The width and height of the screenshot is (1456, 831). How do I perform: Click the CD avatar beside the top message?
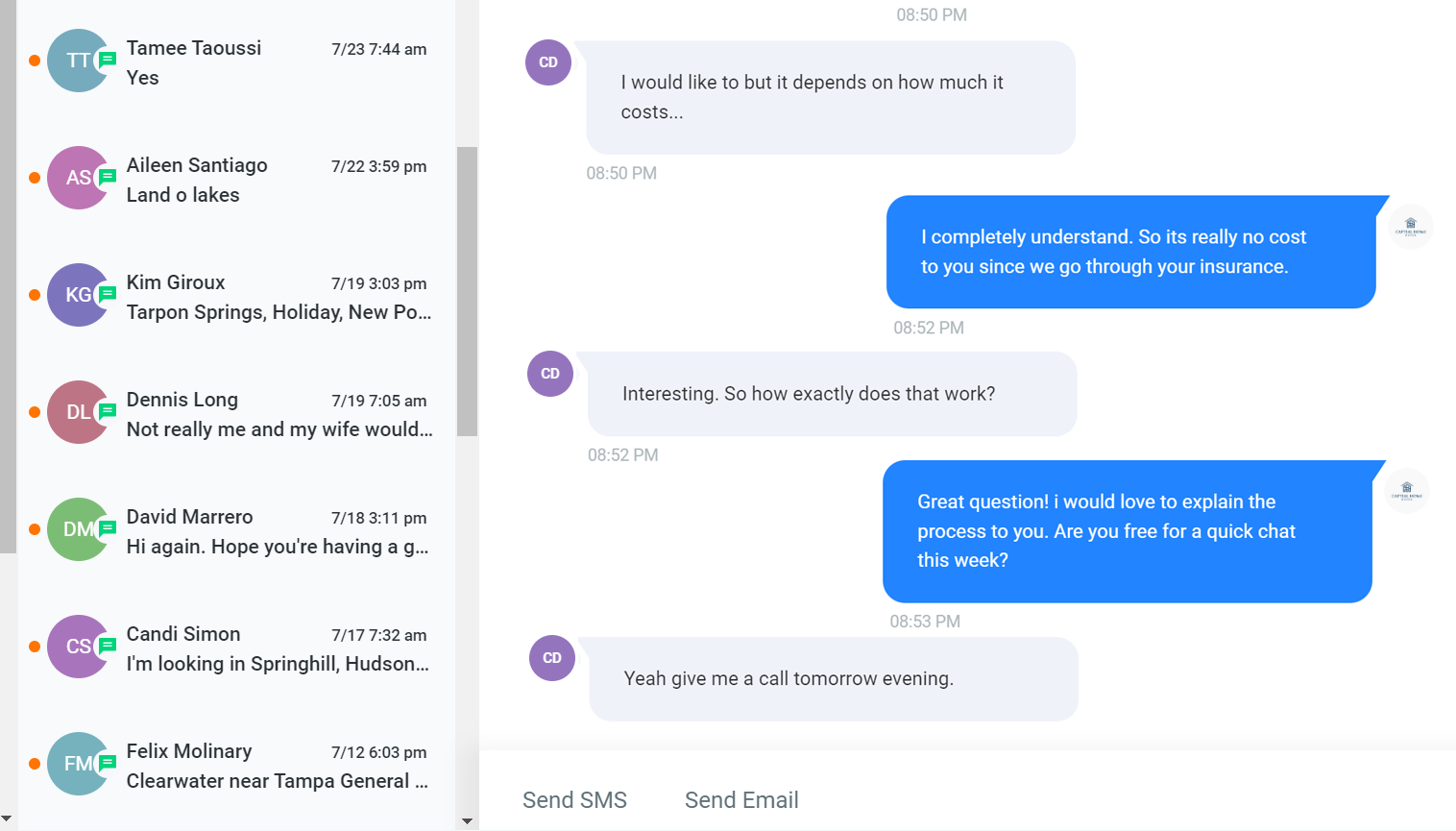click(548, 62)
